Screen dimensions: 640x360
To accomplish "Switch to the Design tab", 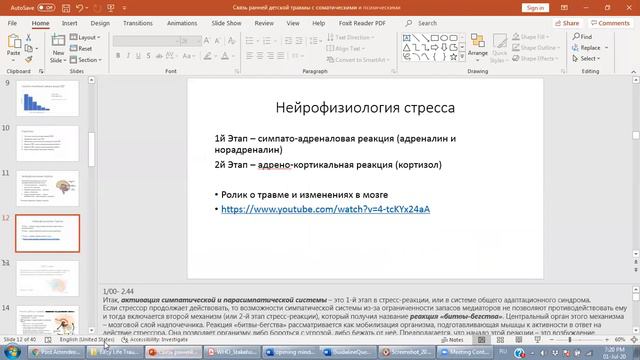I will coord(100,23).
